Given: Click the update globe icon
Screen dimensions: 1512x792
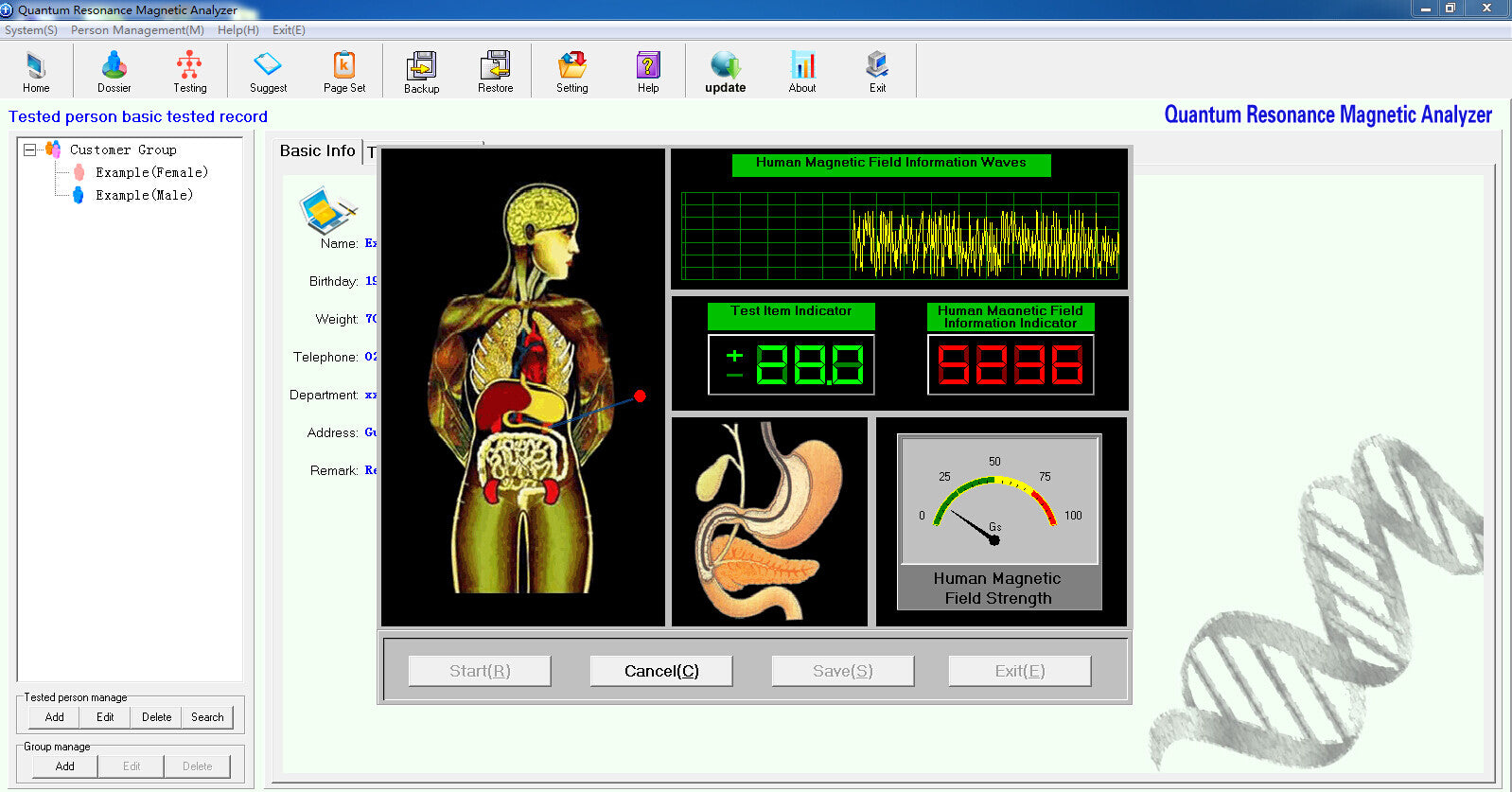Looking at the screenshot, I should pos(726,64).
